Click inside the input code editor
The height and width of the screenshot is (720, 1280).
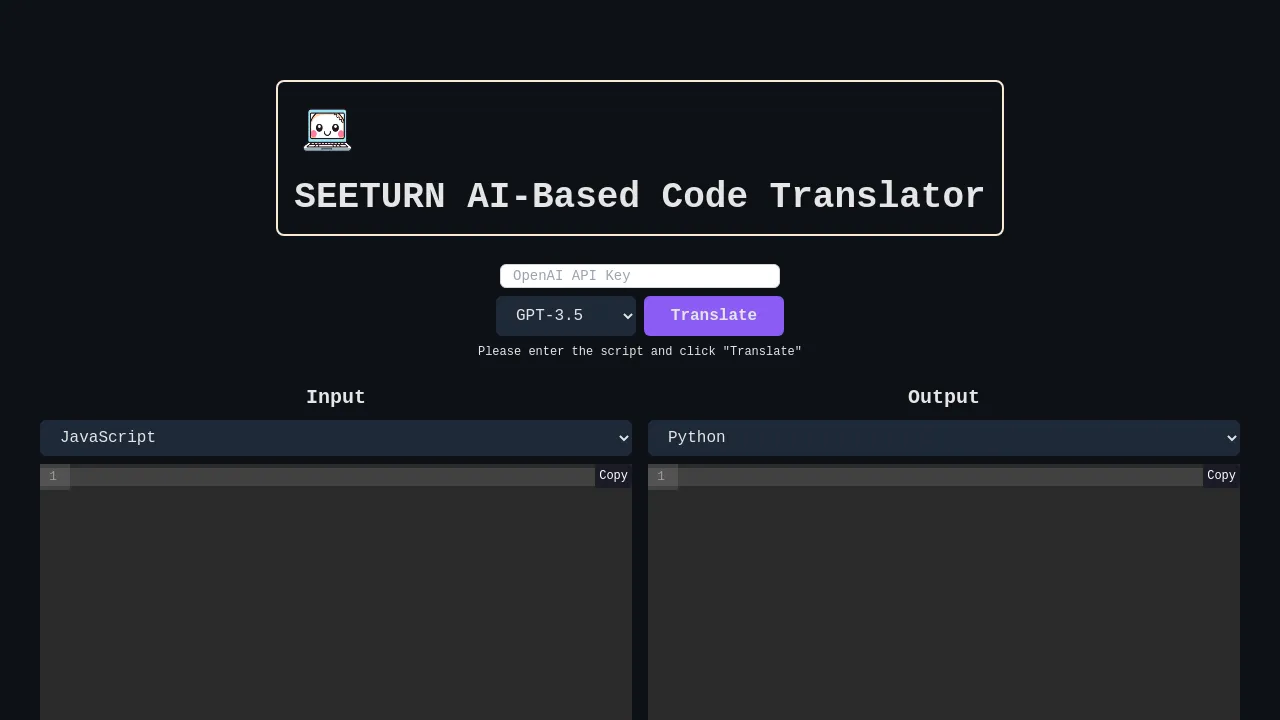click(336, 592)
